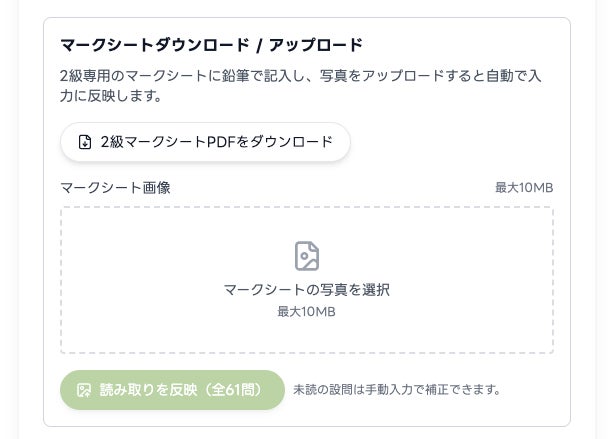Click the image file icon in the upload area

[x=307, y=256]
